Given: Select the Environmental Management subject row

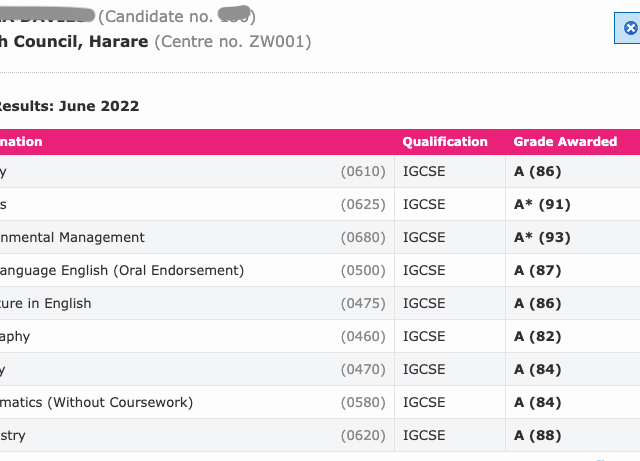Looking at the screenshot, I should click(72, 237).
